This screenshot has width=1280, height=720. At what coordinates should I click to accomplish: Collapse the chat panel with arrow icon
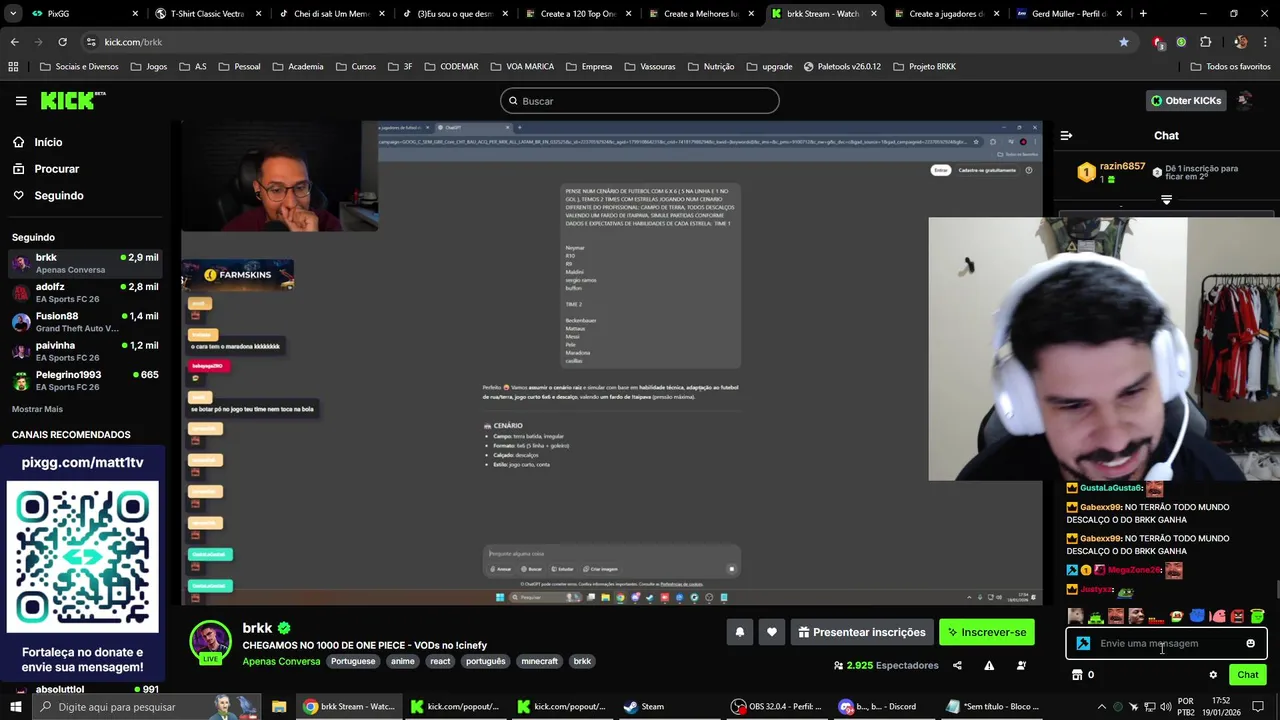(1066, 136)
